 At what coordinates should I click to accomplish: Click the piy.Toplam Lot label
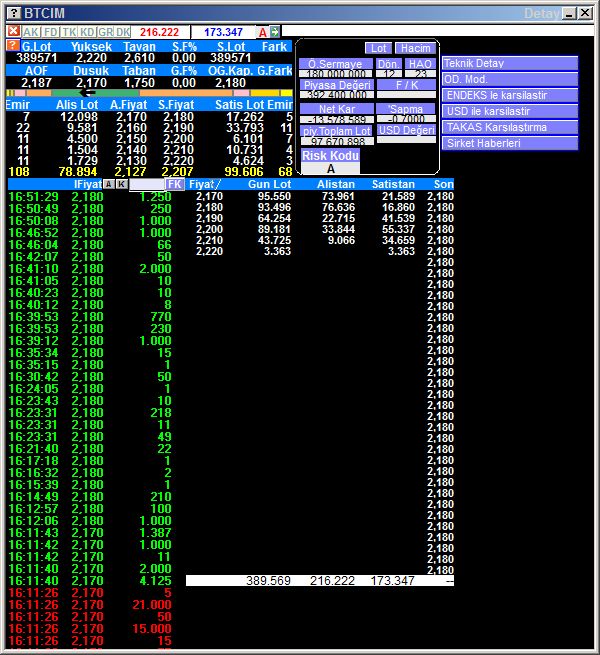(x=337, y=131)
